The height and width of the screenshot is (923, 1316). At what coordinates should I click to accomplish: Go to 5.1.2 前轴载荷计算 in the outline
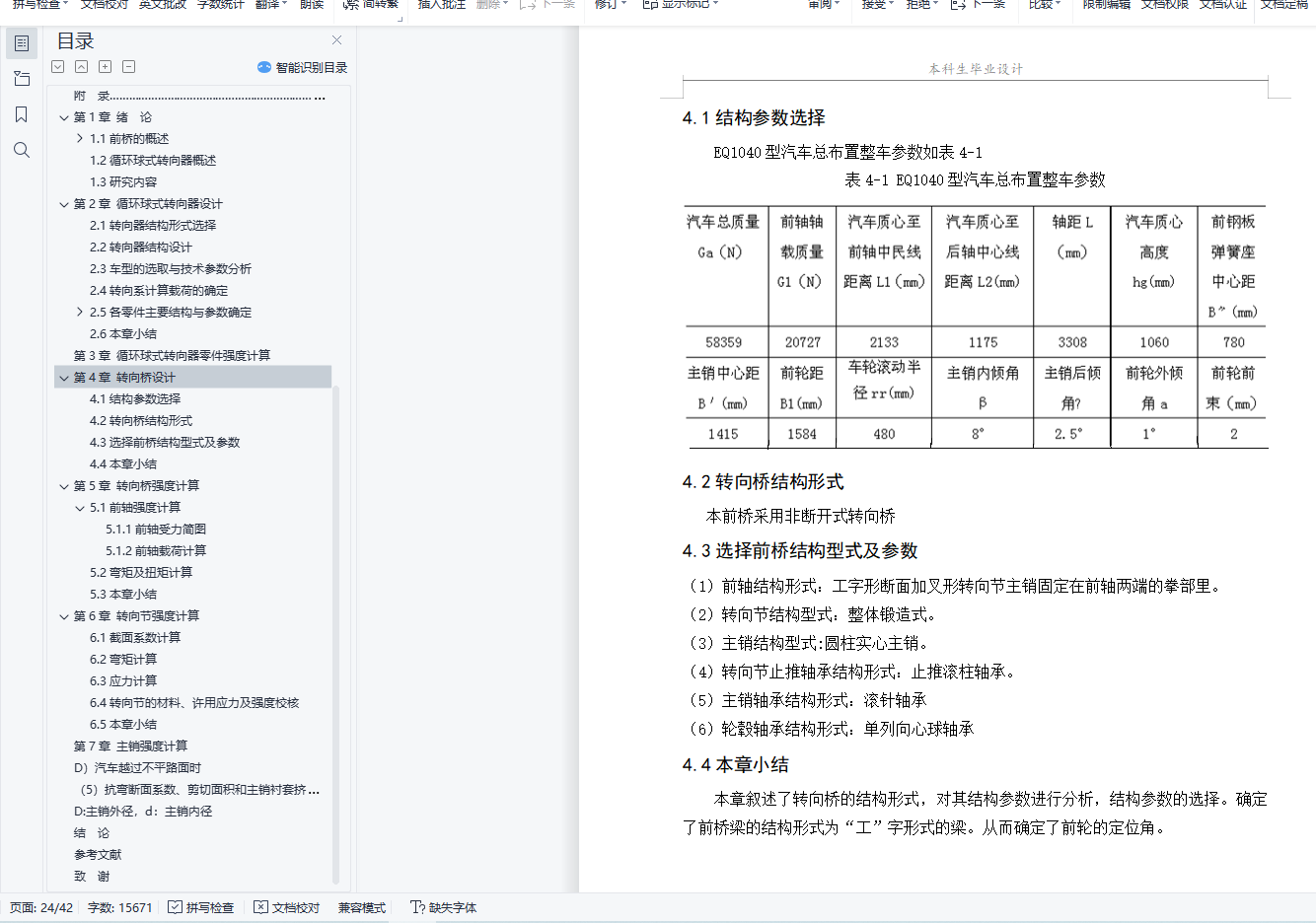pos(156,551)
